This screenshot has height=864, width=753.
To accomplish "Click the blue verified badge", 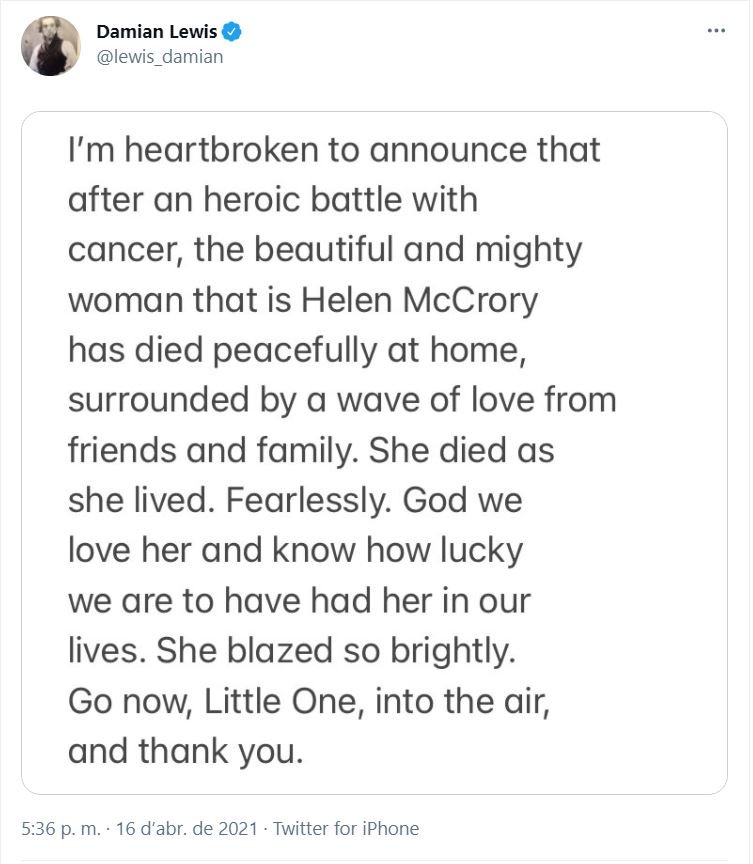I will (x=232, y=32).
